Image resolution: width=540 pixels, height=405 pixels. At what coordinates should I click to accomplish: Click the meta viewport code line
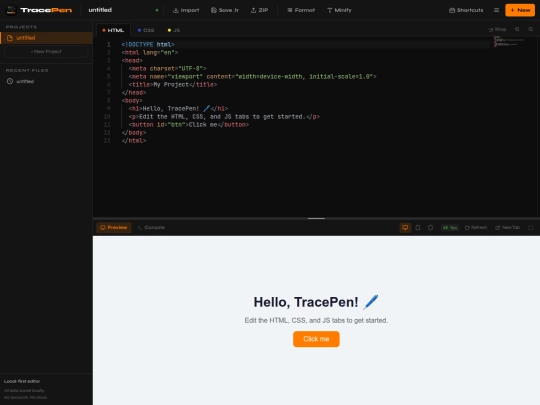coord(252,76)
